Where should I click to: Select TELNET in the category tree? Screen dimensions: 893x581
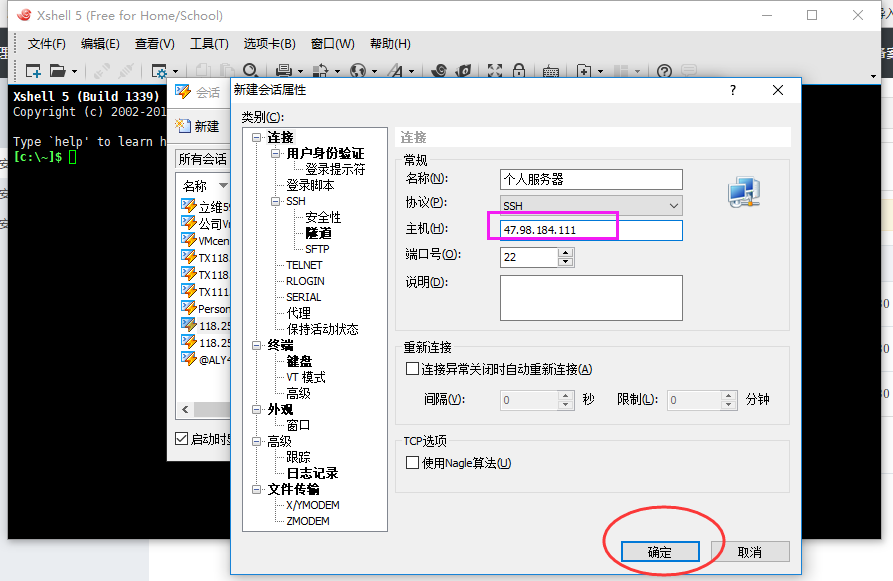point(304,265)
